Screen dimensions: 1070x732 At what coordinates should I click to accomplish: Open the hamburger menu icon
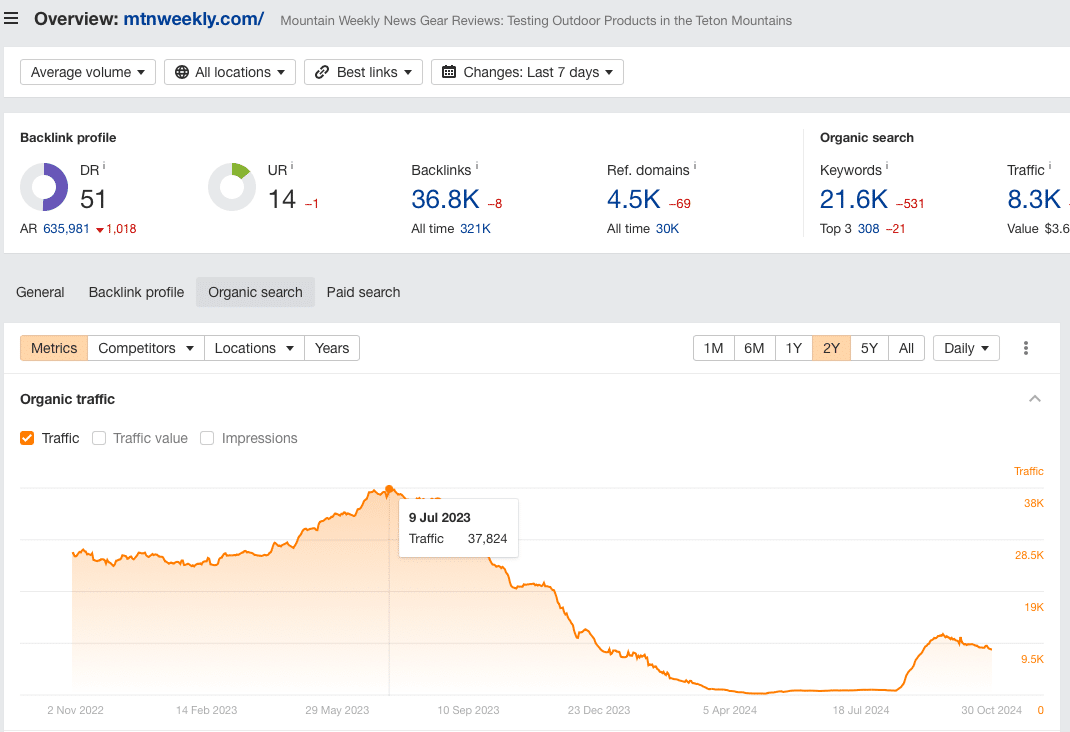[x=11, y=18]
